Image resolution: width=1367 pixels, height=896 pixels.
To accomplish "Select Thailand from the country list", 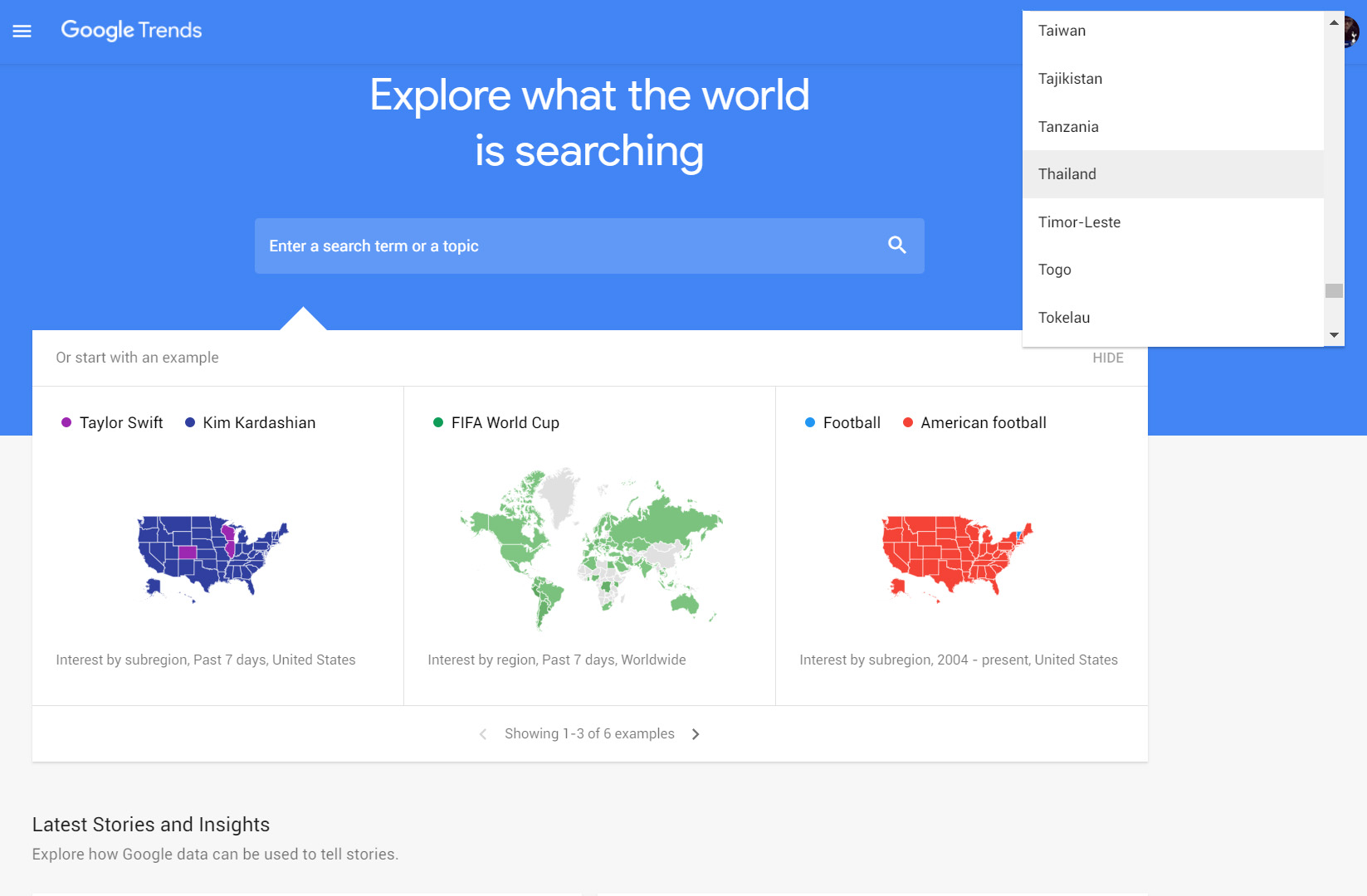I will point(1067,174).
